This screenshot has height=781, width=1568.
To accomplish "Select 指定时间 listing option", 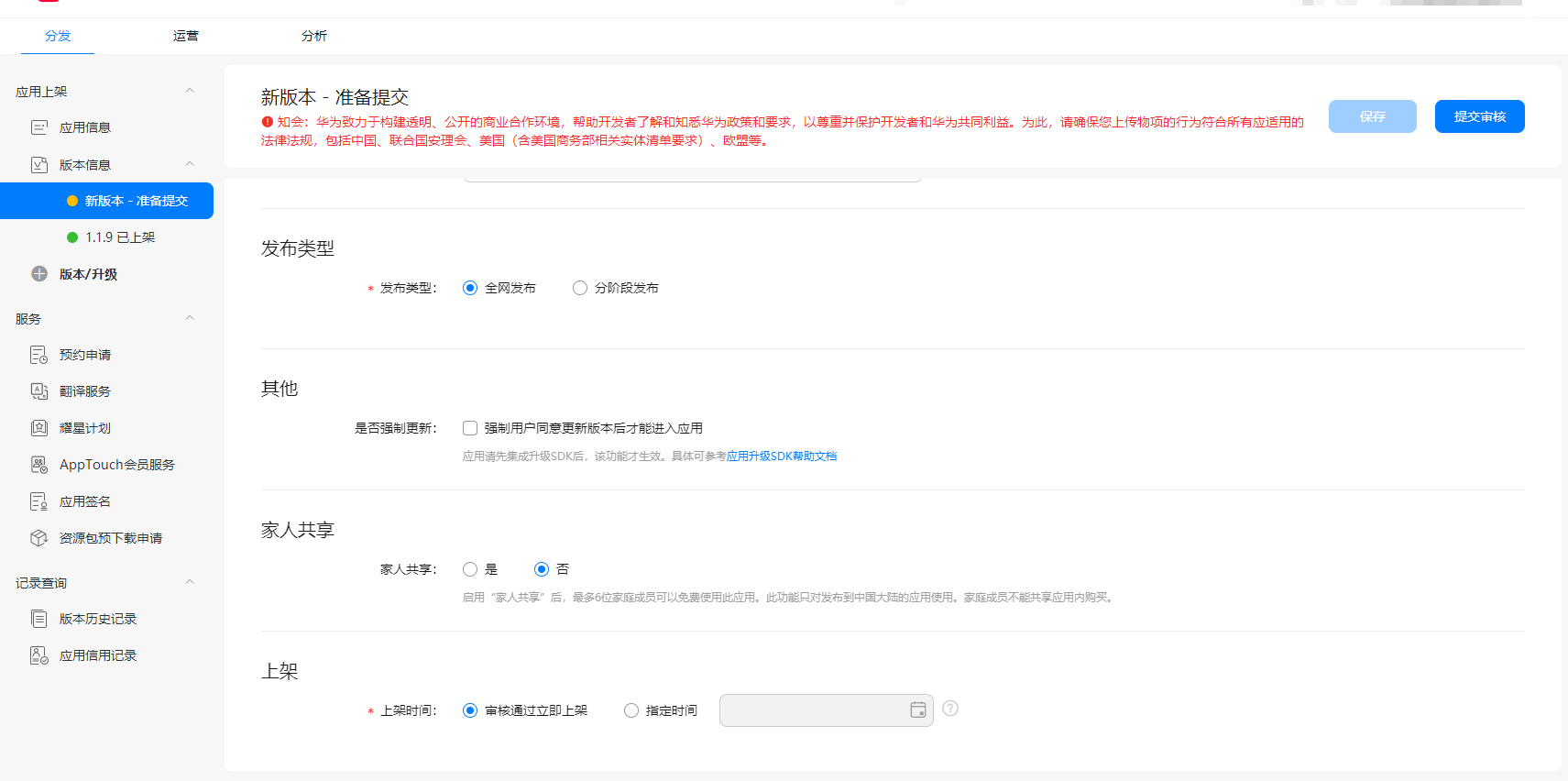I will point(631,710).
